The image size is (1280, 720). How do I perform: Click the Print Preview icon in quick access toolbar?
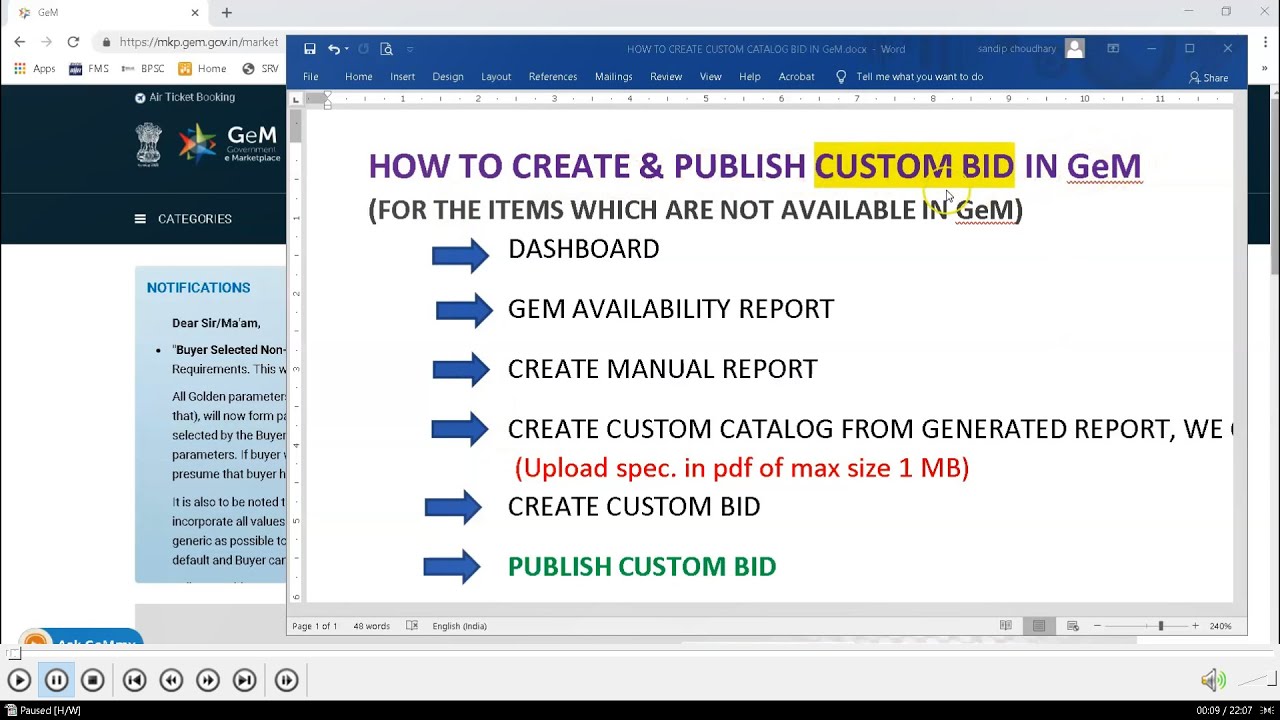point(386,49)
